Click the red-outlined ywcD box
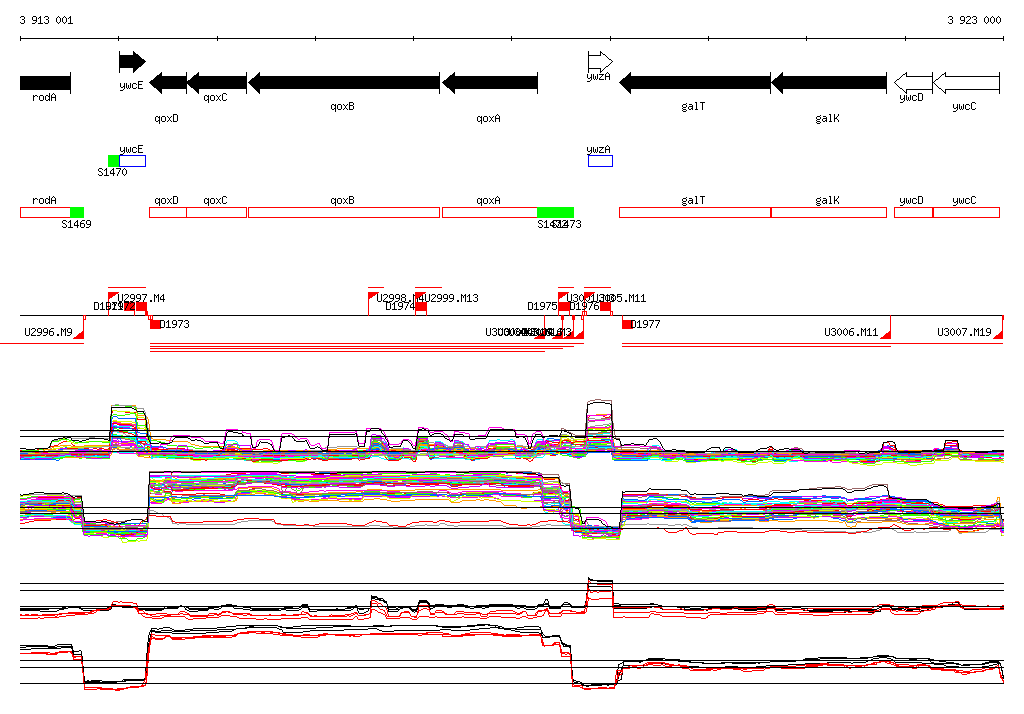The width and height of the screenshot is (1024, 714). (913, 212)
